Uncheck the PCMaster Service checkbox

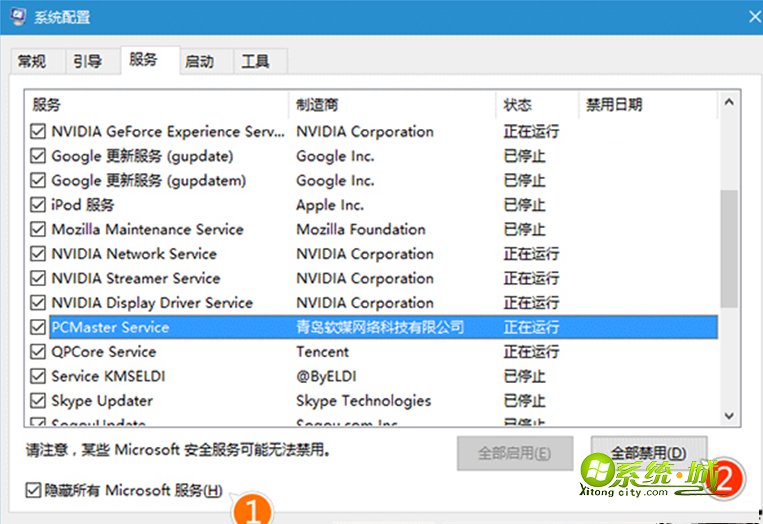tap(38, 327)
